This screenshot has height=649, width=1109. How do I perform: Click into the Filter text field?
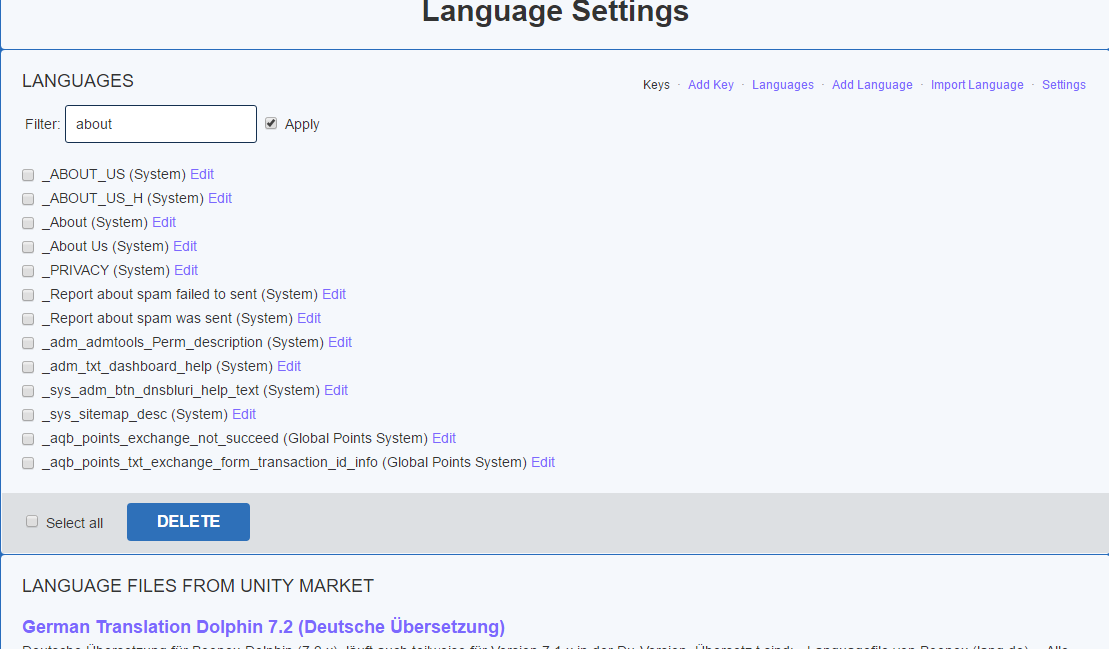(x=161, y=124)
